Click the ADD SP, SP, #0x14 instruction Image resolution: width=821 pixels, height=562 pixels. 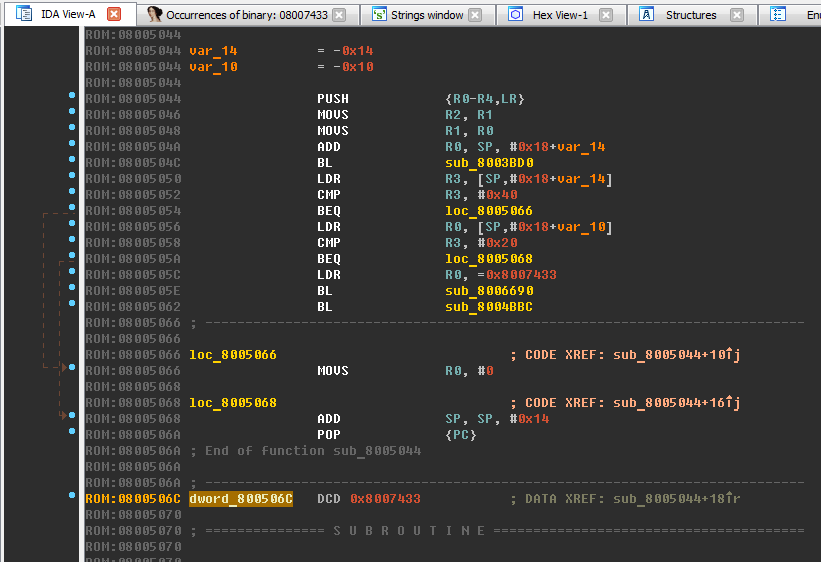(433, 419)
